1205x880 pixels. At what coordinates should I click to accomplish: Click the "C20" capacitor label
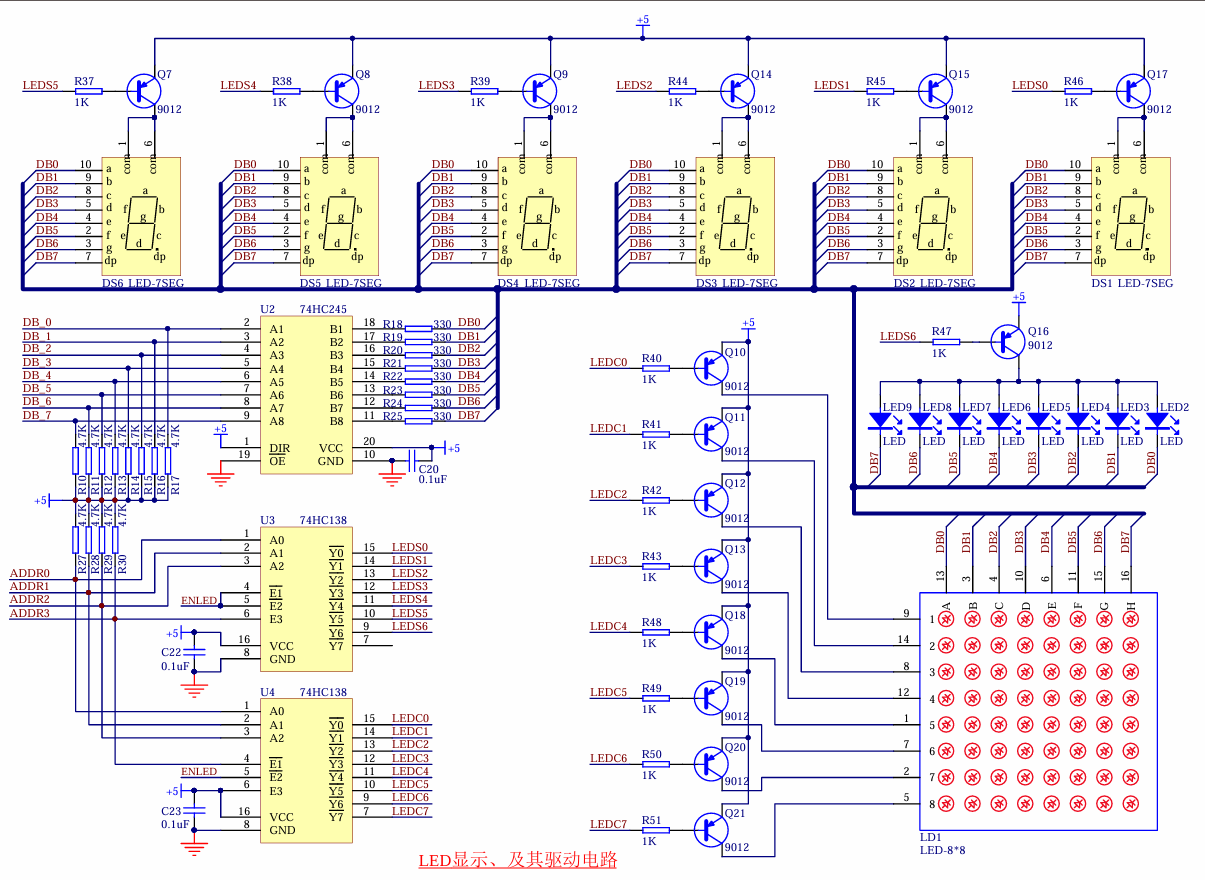pyautogui.click(x=429, y=468)
